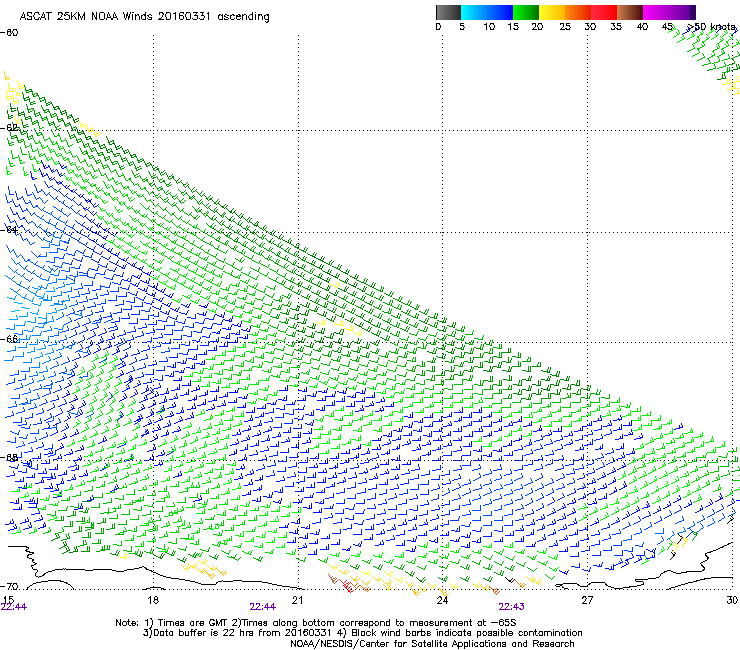Click the purple 45–50 knots legend swatch
Screen dimensions: 740x650
point(682,12)
